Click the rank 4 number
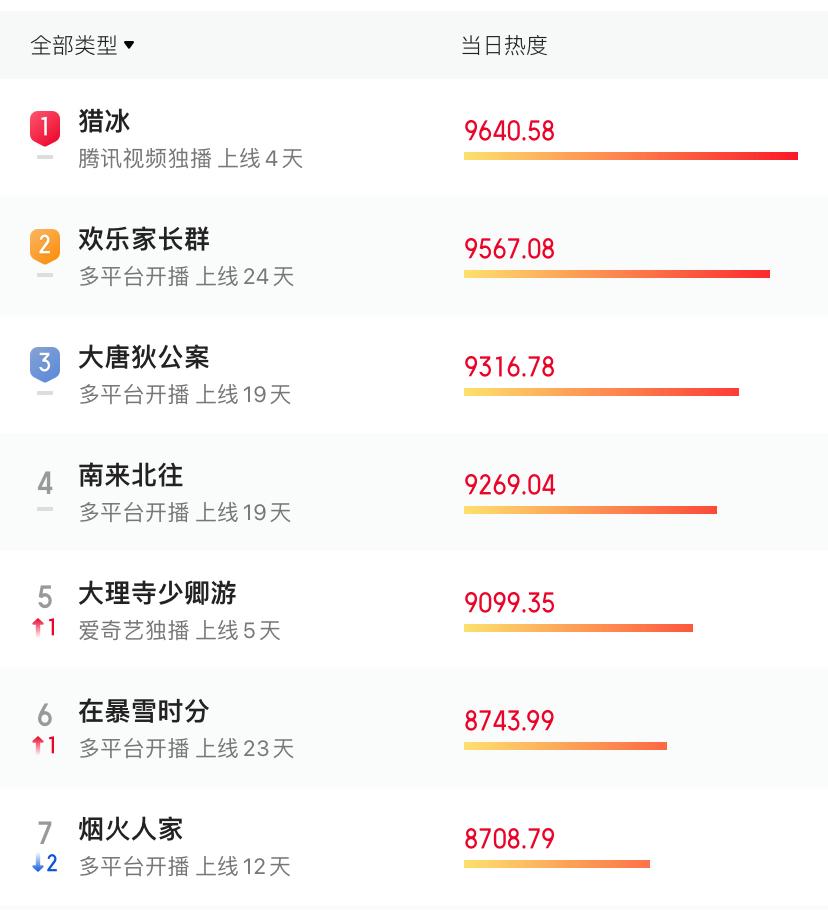828x910 pixels. tap(45, 484)
